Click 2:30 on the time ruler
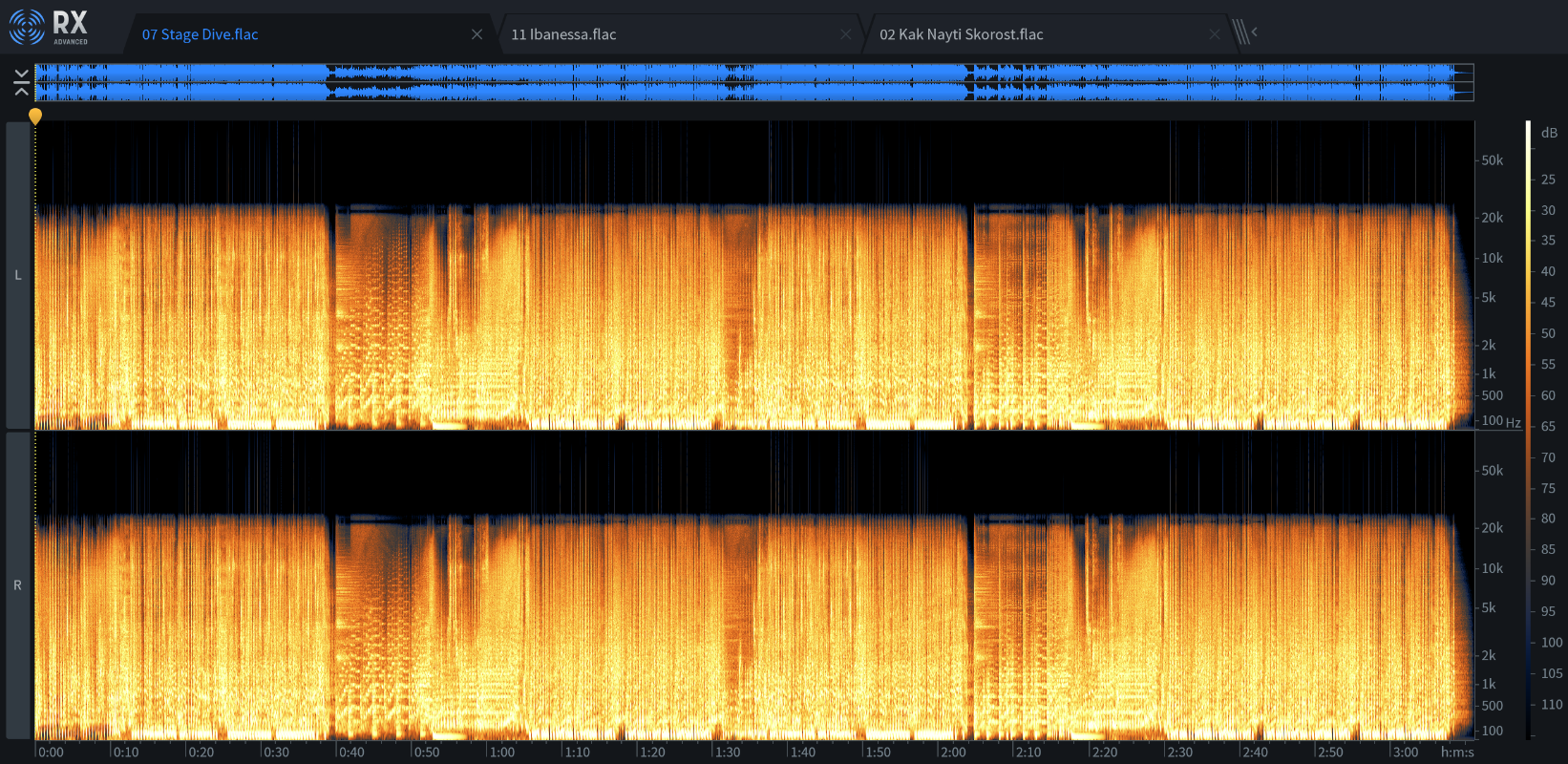1568x764 pixels. click(x=1179, y=752)
